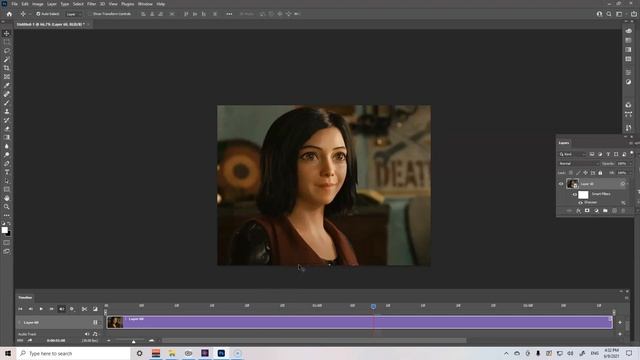Play the timeline
The height and width of the screenshot is (360, 640).
[x=41, y=309]
